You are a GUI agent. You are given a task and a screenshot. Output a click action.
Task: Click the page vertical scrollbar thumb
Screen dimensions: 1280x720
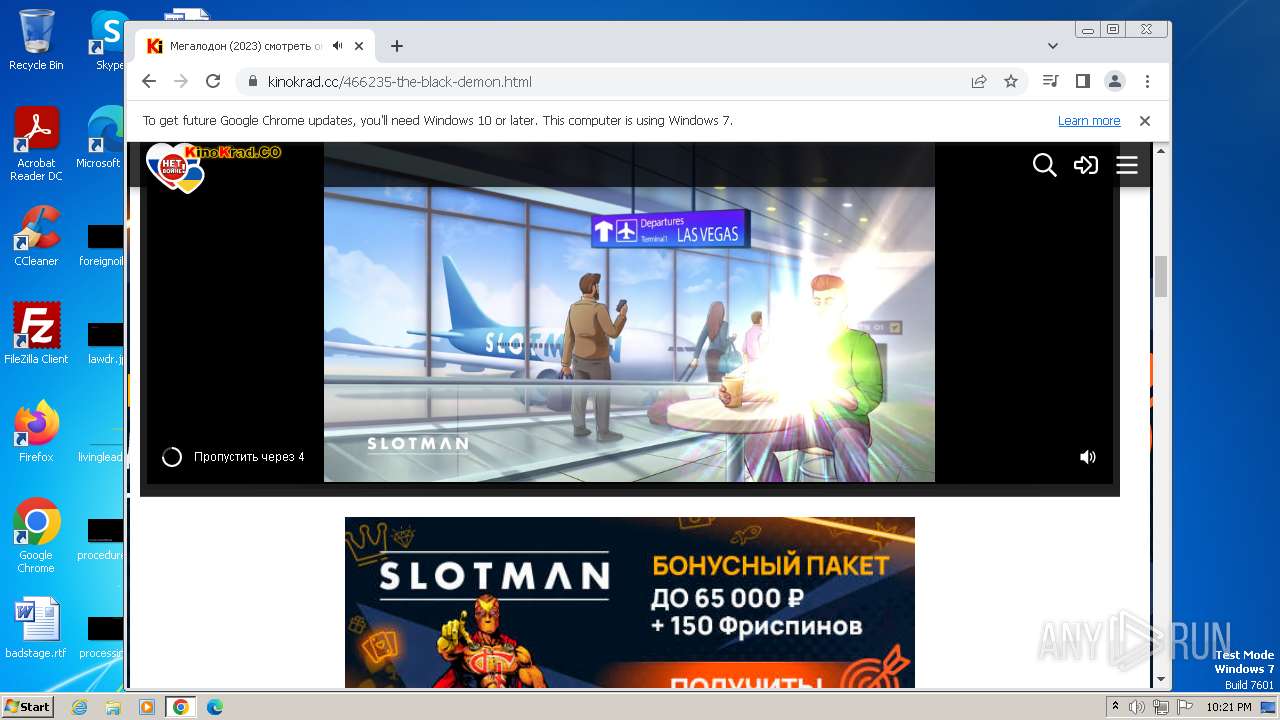coord(1161,277)
